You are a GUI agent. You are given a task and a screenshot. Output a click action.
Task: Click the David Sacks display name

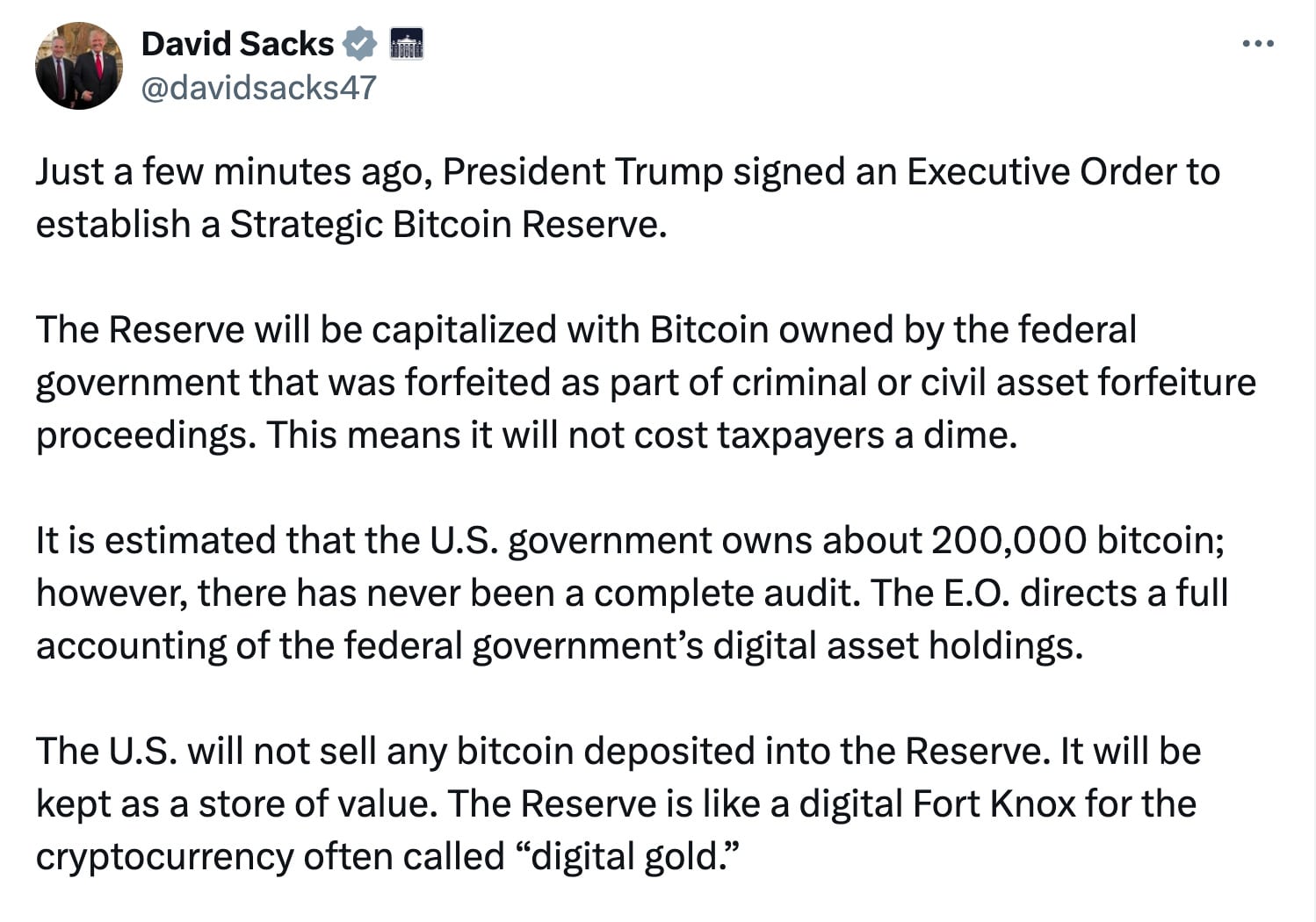click(x=237, y=43)
